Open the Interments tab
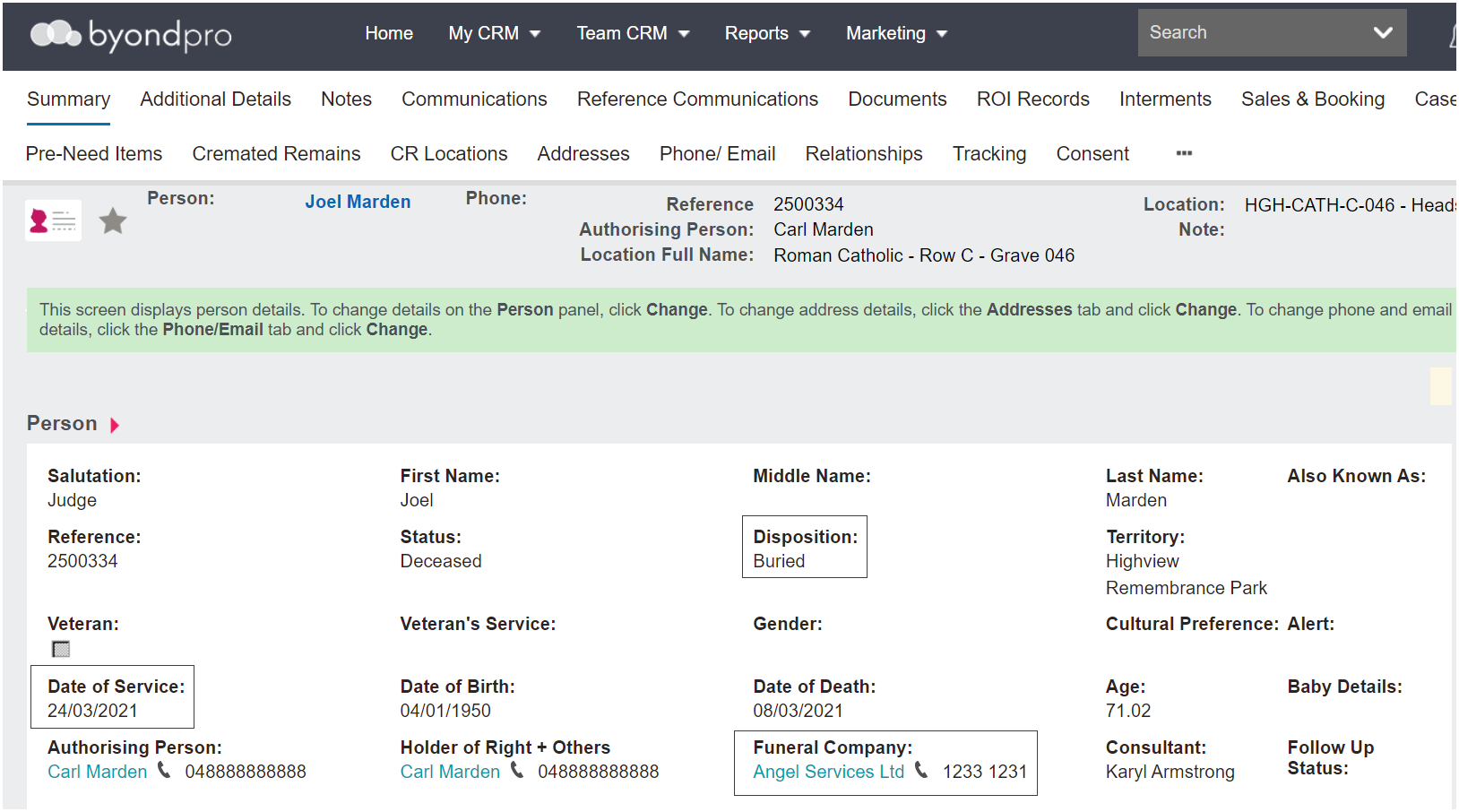The height and width of the screenshot is (812, 1459). (1165, 99)
